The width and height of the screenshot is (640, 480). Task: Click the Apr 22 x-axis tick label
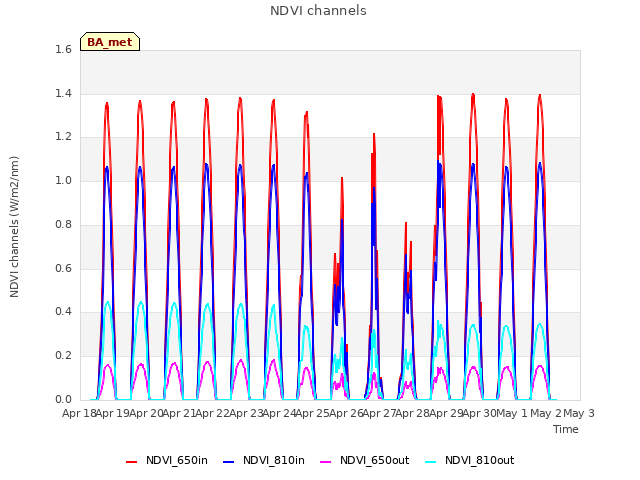click(213, 413)
